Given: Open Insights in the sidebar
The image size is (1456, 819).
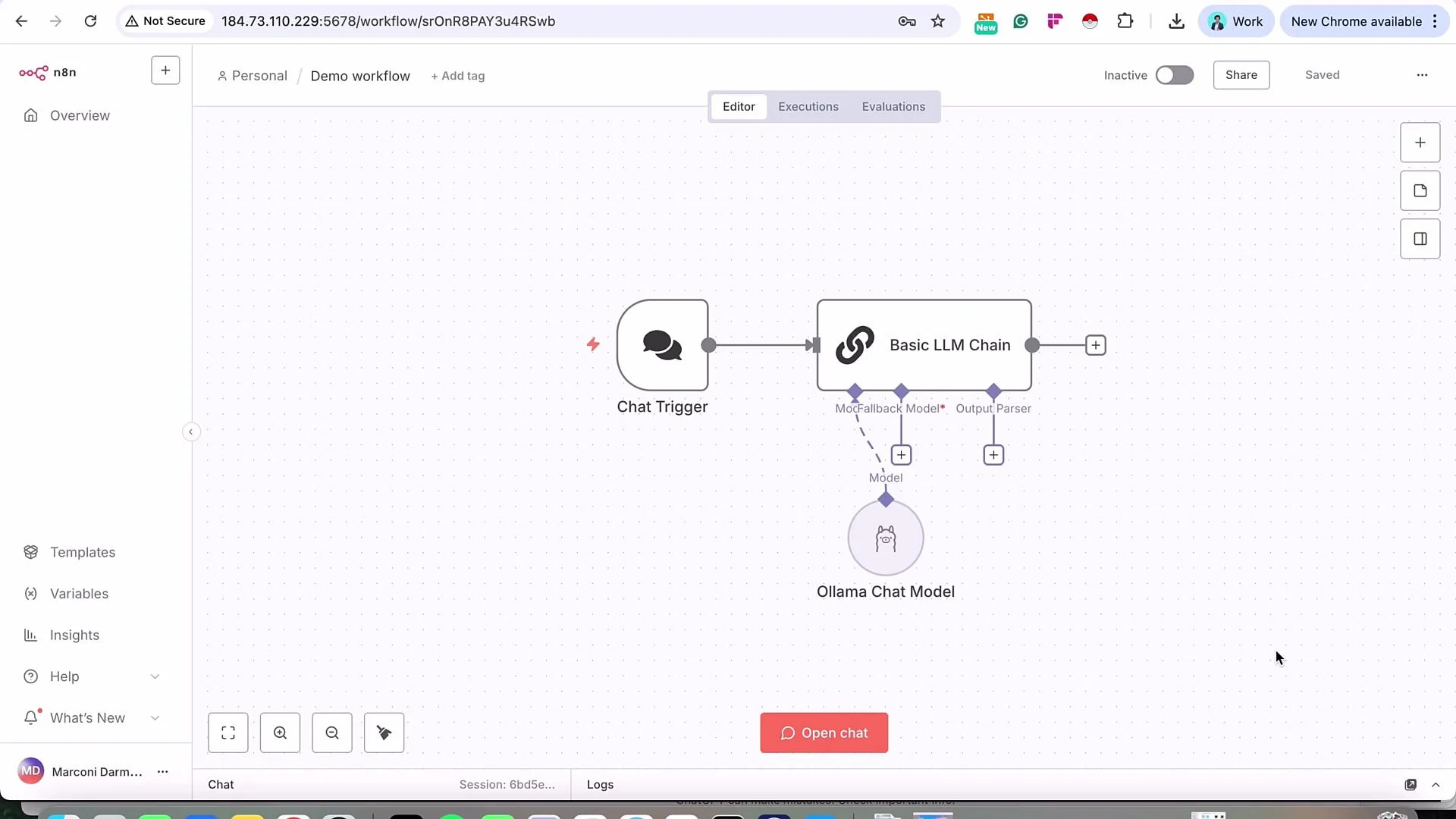Looking at the screenshot, I should click(x=74, y=635).
